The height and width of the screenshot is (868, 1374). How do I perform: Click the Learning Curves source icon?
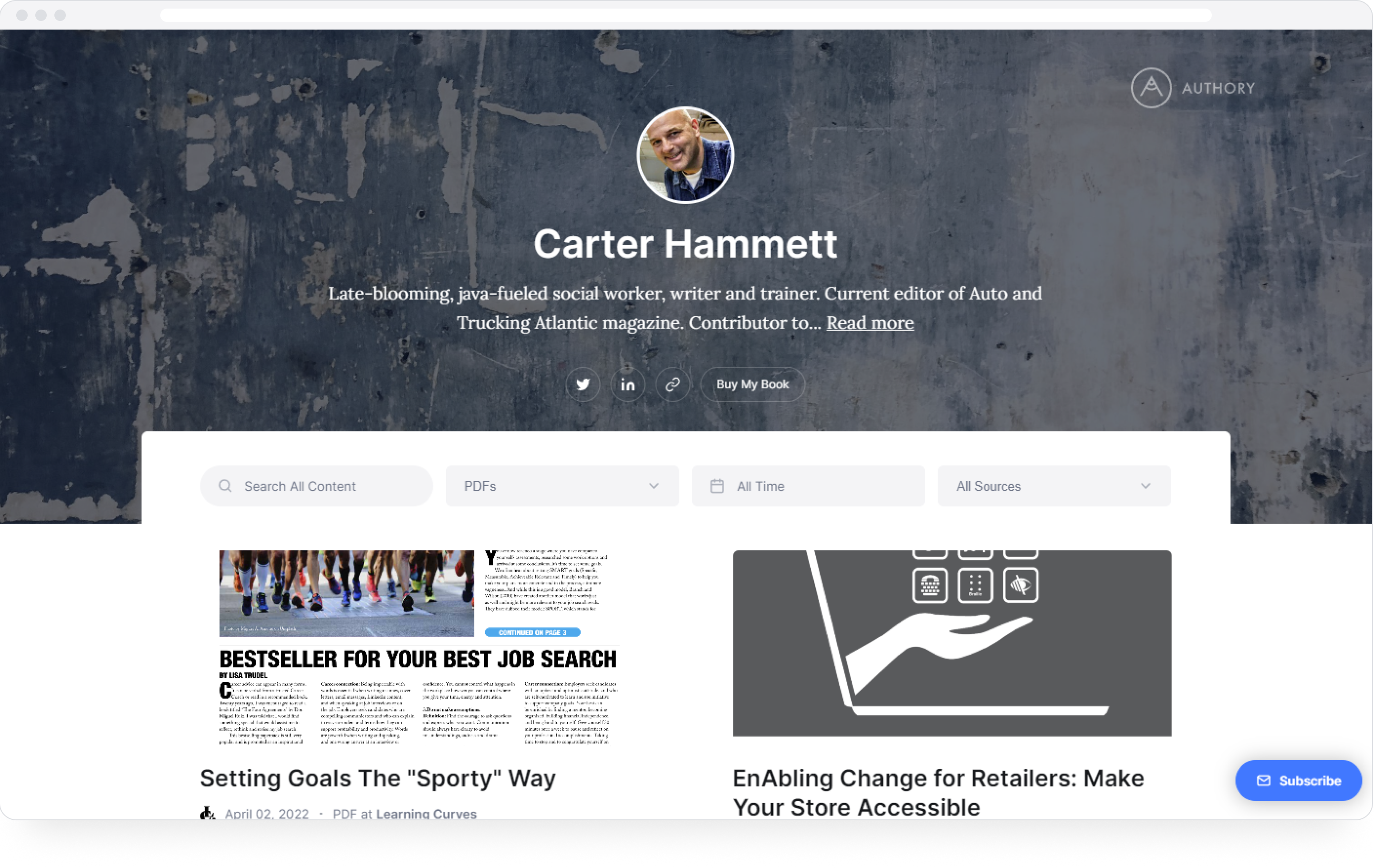(x=207, y=813)
